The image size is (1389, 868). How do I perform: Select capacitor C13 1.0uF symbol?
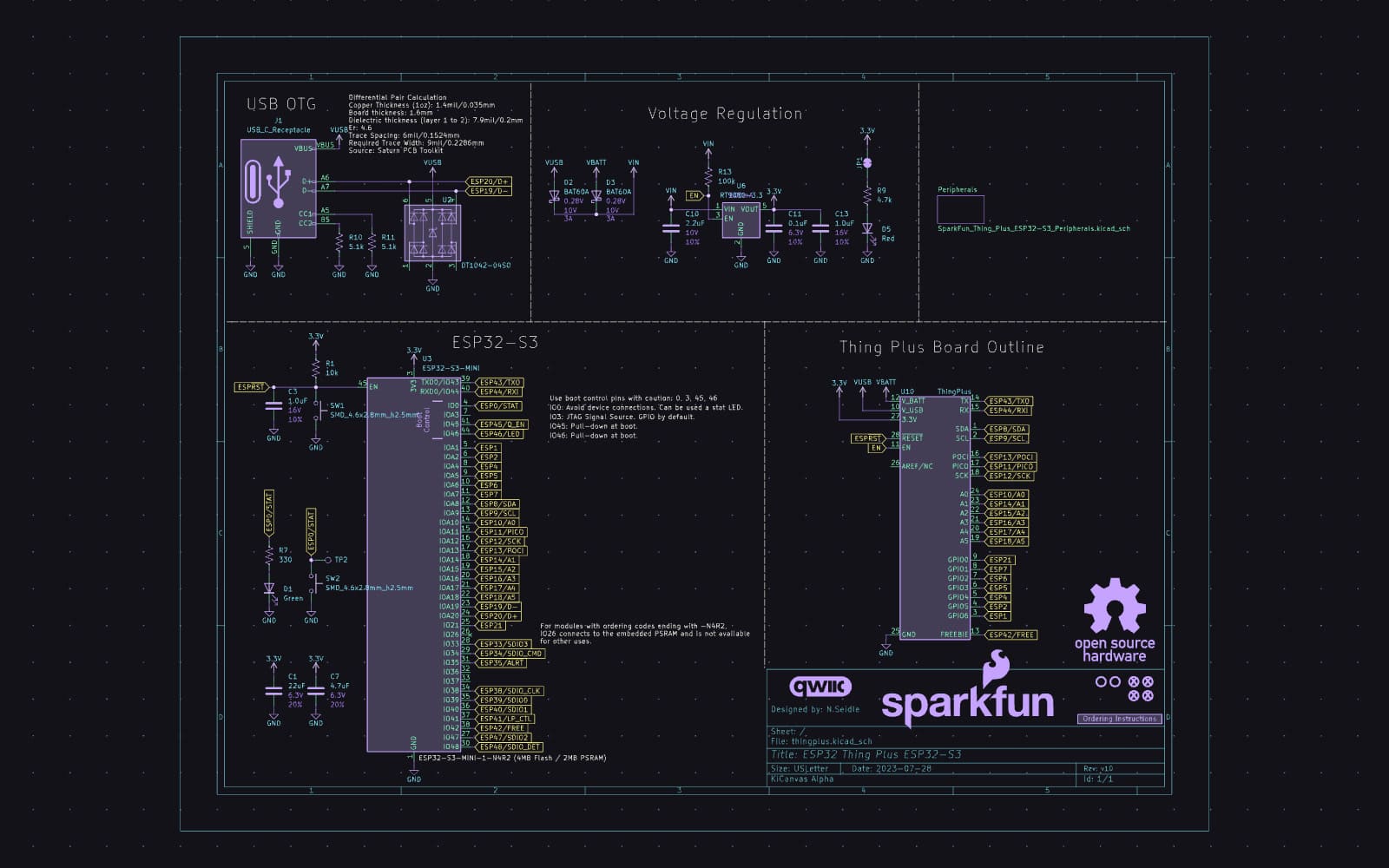pyautogui.click(x=820, y=227)
